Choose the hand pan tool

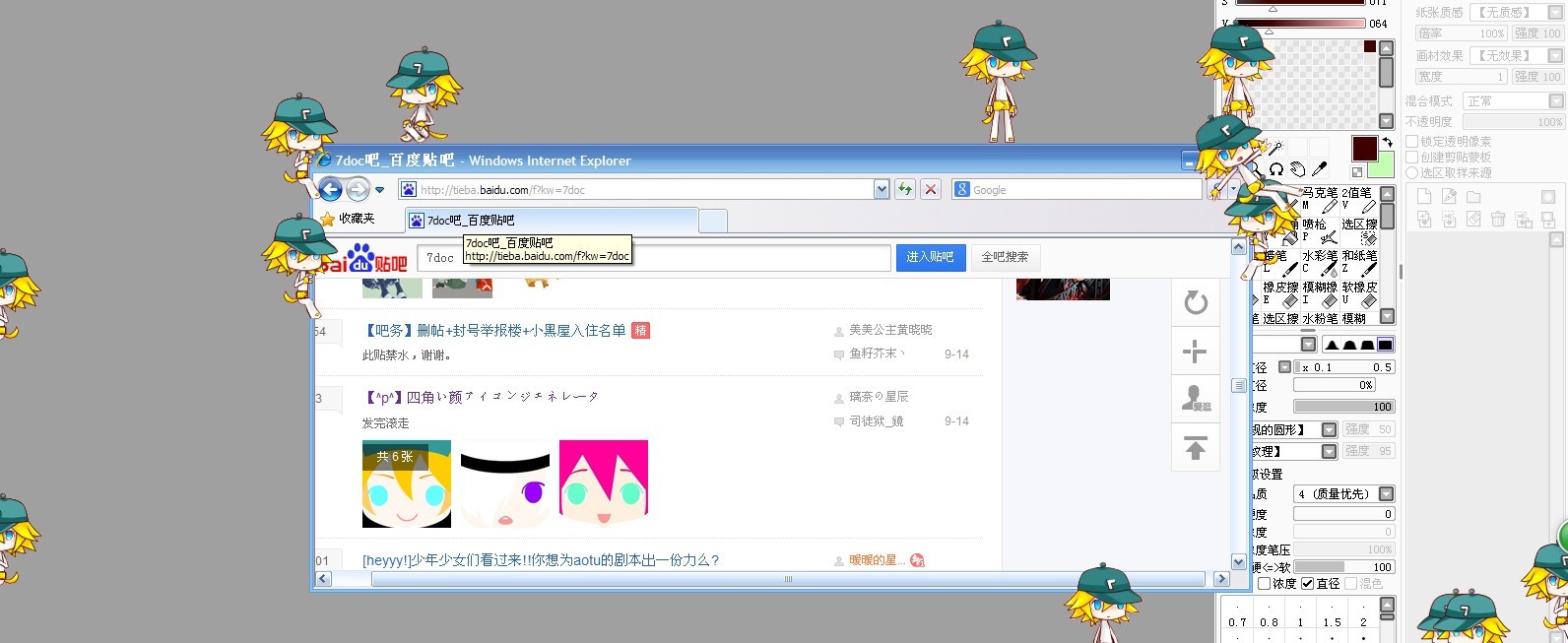(x=1298, y=169)
